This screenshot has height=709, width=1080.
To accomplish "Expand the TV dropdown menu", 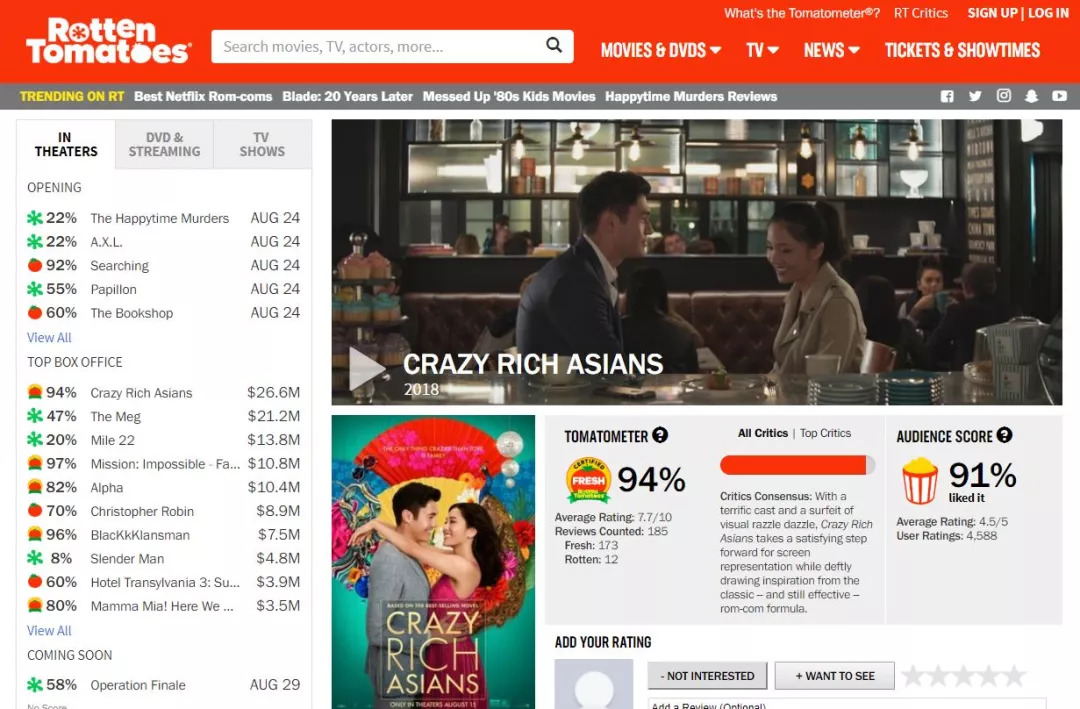I will click(762, 50).
